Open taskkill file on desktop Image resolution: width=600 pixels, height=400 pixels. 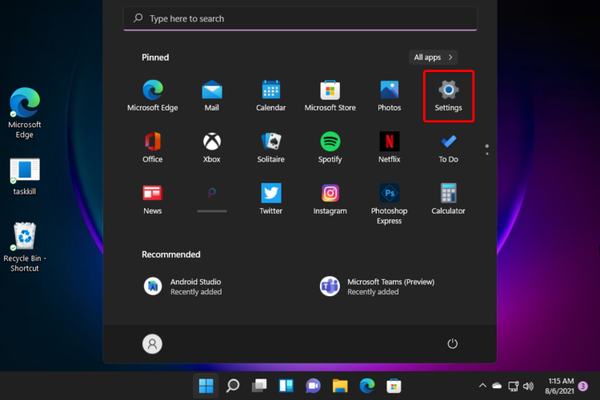[x=24, y=174]
